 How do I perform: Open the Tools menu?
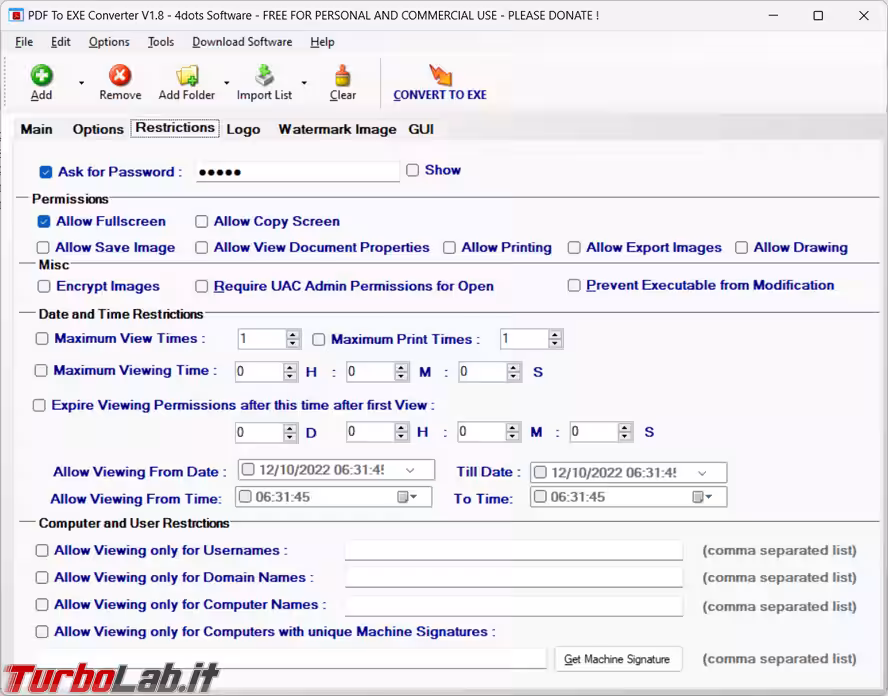coord(160,42)
